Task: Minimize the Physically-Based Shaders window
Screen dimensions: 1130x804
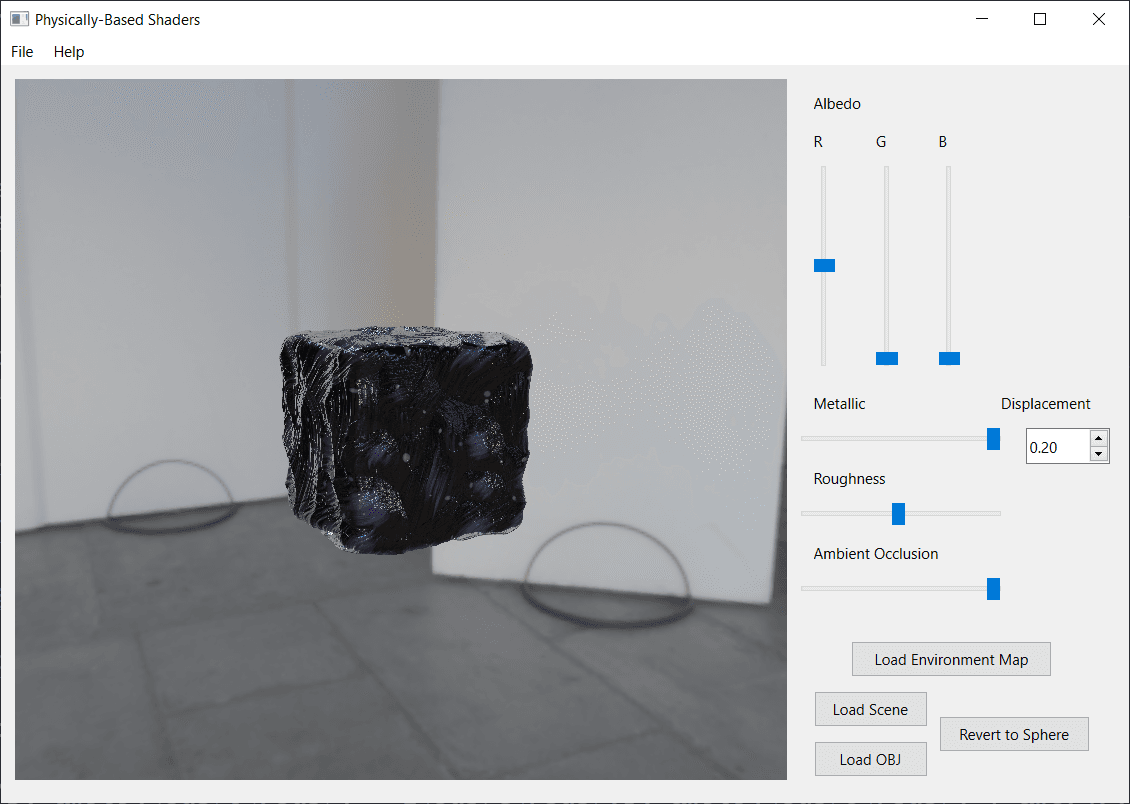Action: [982, 19]
